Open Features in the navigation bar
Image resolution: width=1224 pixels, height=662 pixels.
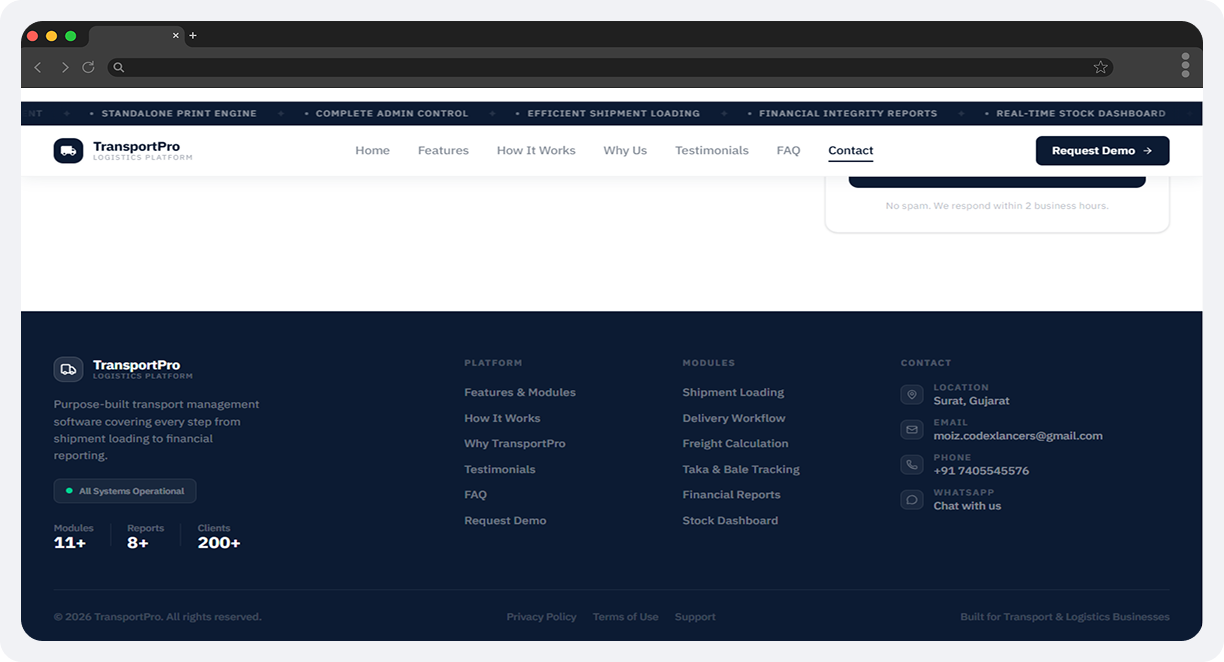point(443,151)
